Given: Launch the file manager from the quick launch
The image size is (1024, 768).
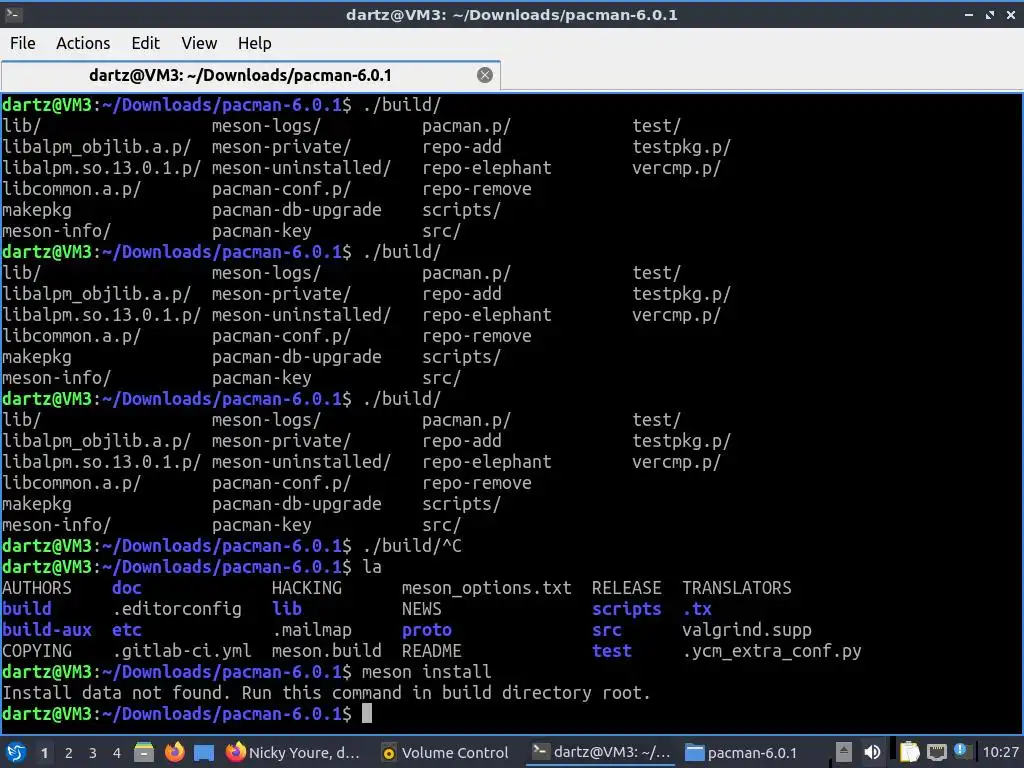Looking at the screenshot, I should [x=144, y=752].
